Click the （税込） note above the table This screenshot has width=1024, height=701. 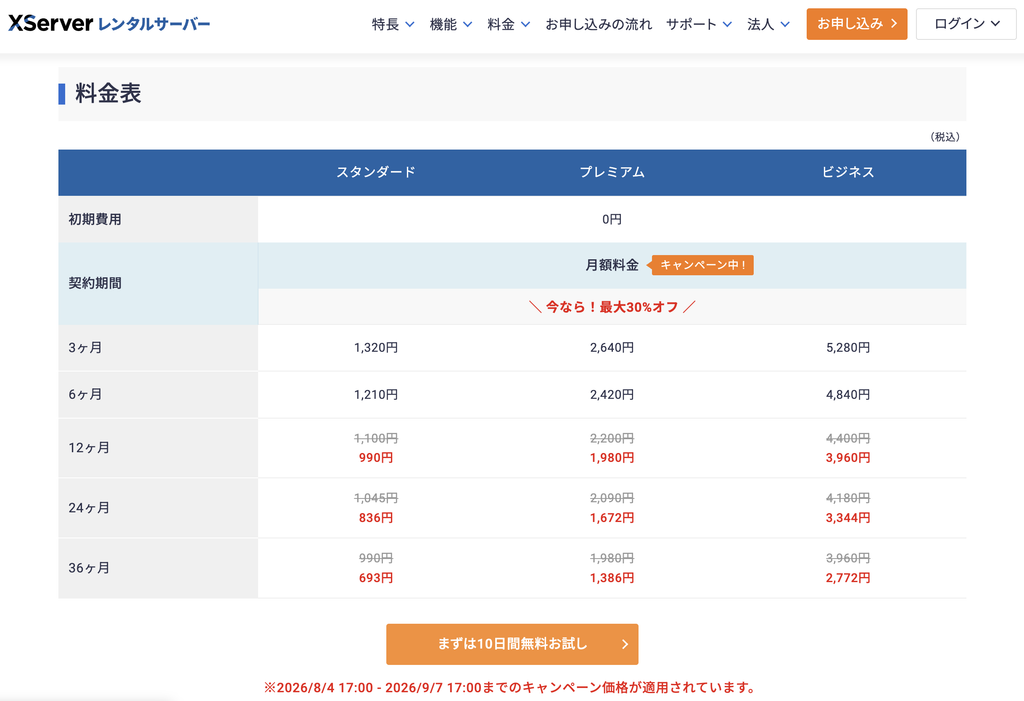[944, 137]
